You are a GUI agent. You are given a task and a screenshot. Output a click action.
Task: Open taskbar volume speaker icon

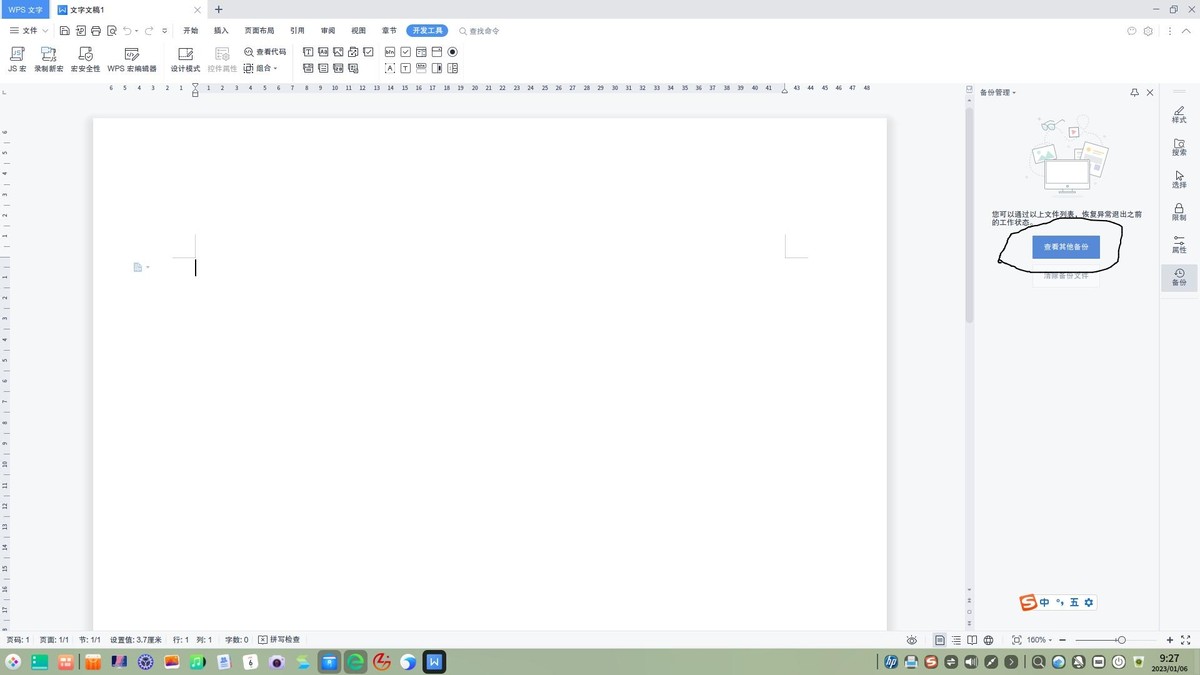pyautogui.click(x=971, y=662)
